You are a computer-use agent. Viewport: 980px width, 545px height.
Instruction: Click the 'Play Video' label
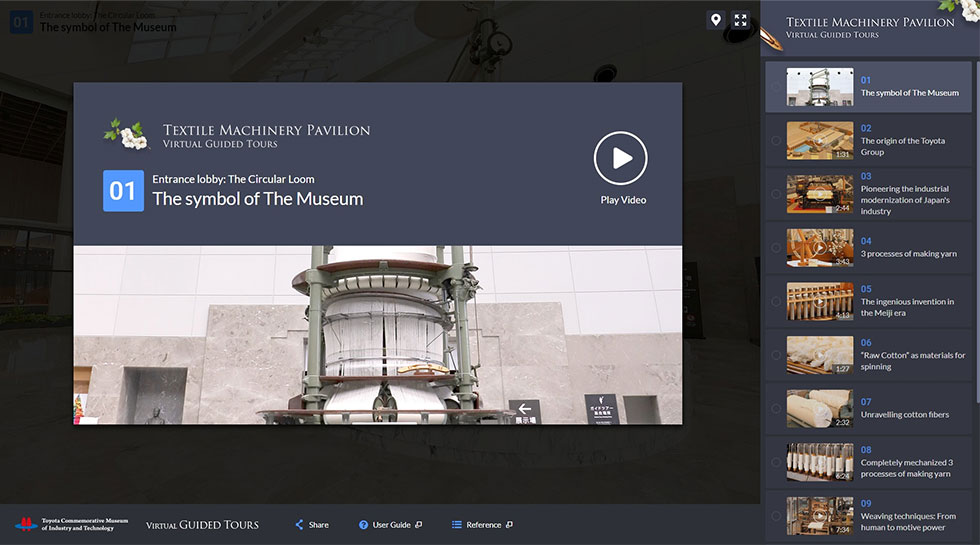pos(623,200)
